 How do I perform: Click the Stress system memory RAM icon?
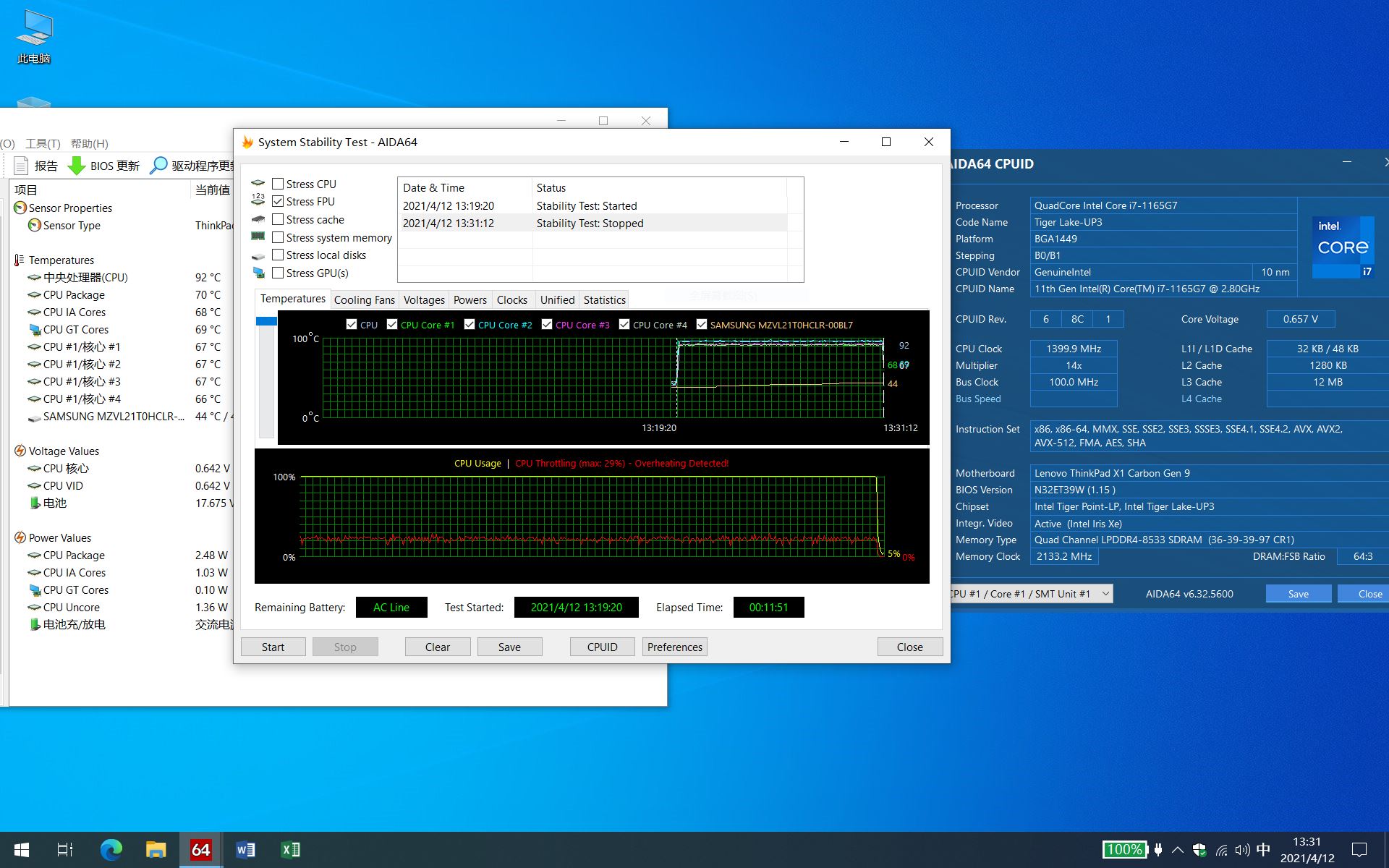click(258, 237)
